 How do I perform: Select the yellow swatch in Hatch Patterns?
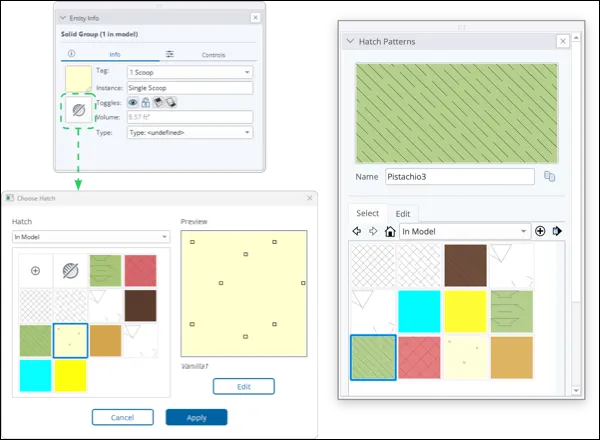[465, 311]
